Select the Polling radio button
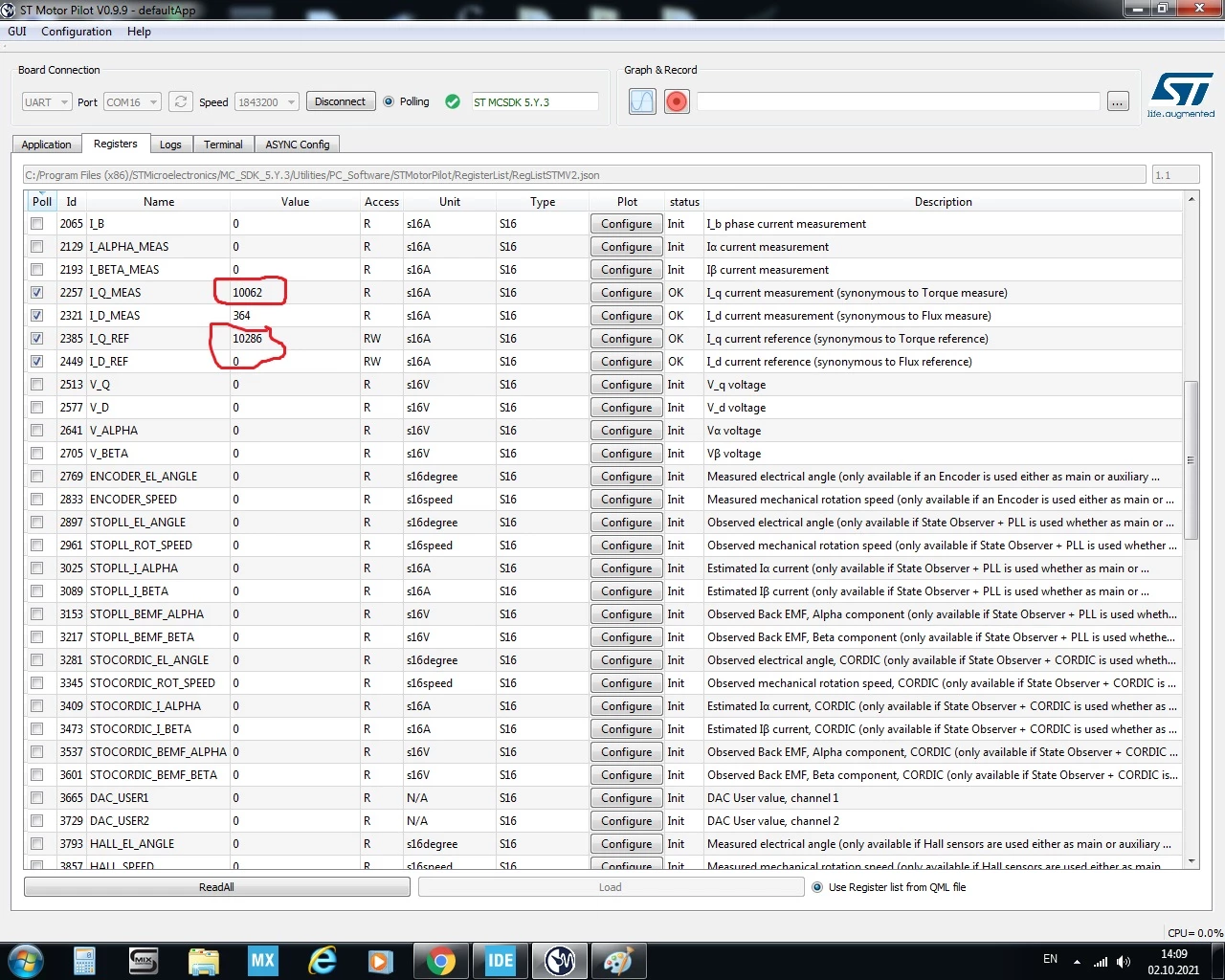This screenshot has width=1225, height=980. [x=389, y=101]
